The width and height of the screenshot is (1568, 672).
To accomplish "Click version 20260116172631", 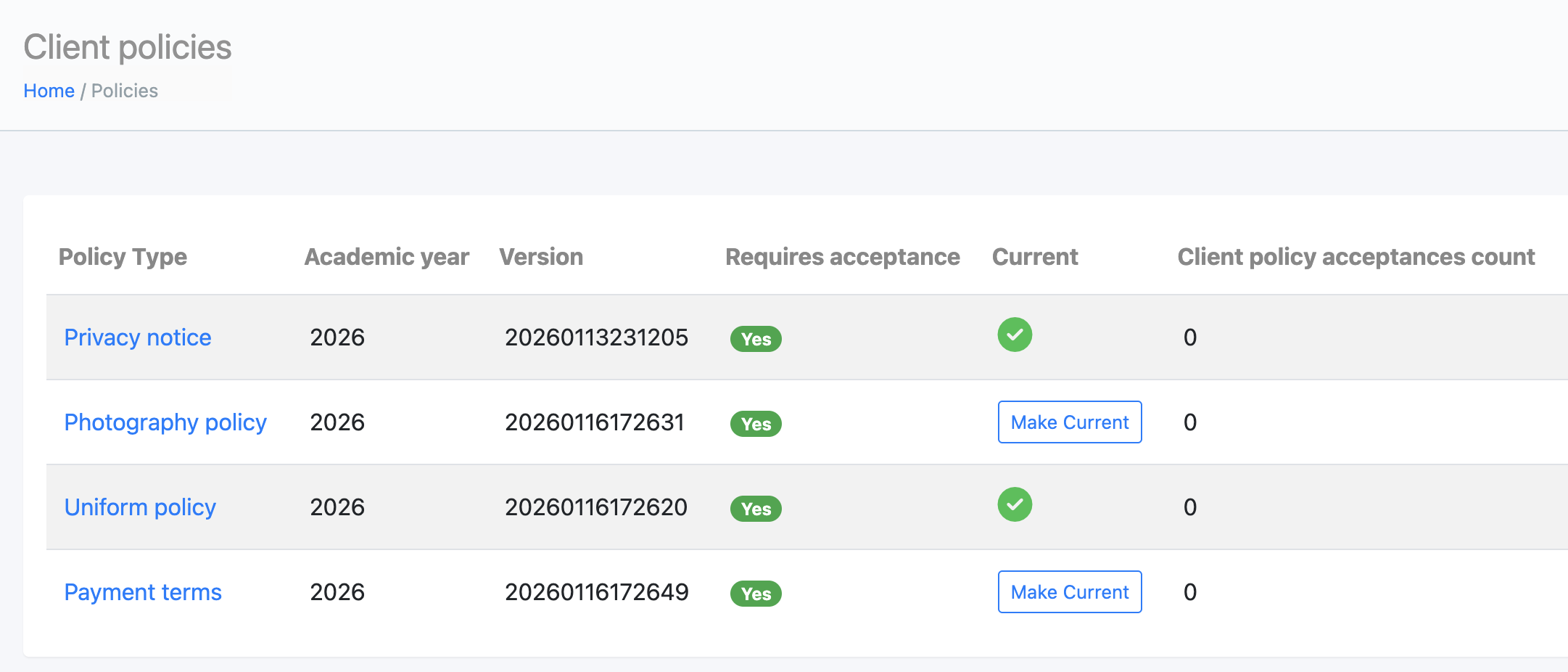I will pos(595,422).
